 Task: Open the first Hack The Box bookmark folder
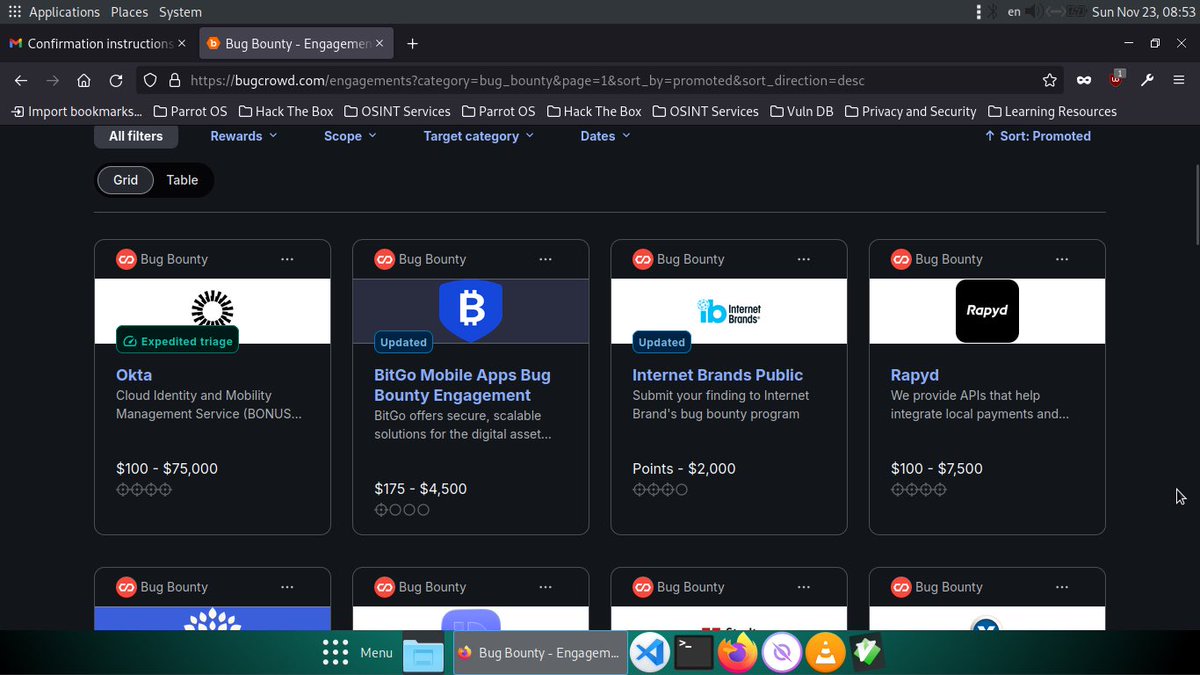tap(285, 111)
